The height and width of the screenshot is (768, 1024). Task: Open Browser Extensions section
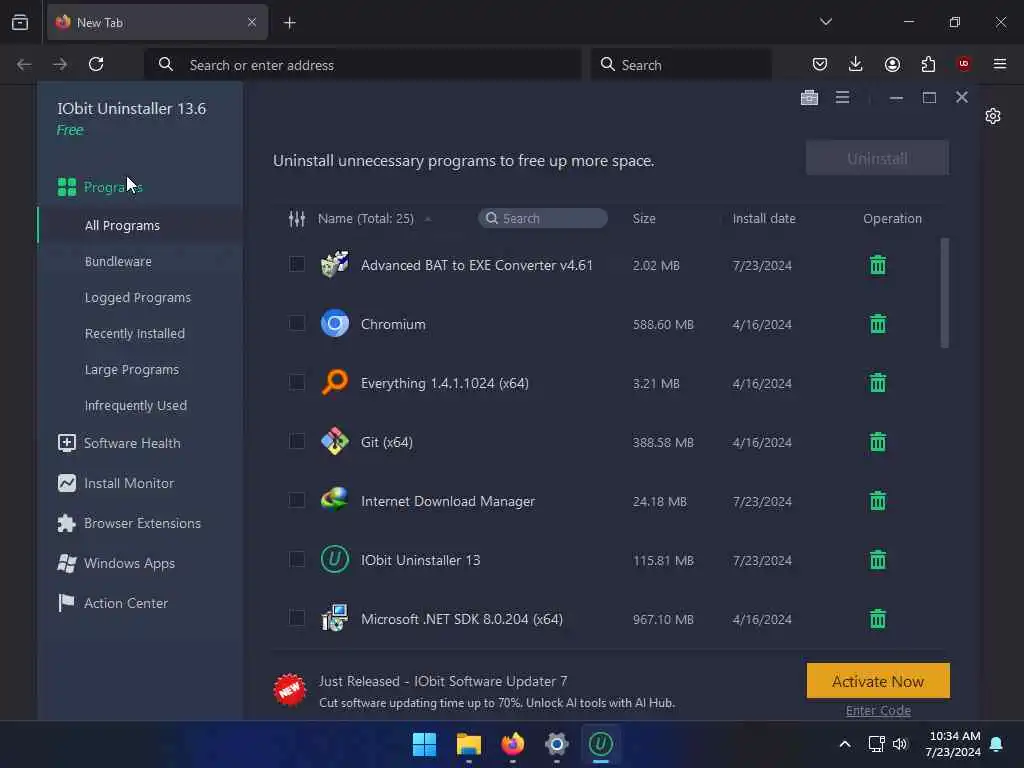(x=129, y=523)
